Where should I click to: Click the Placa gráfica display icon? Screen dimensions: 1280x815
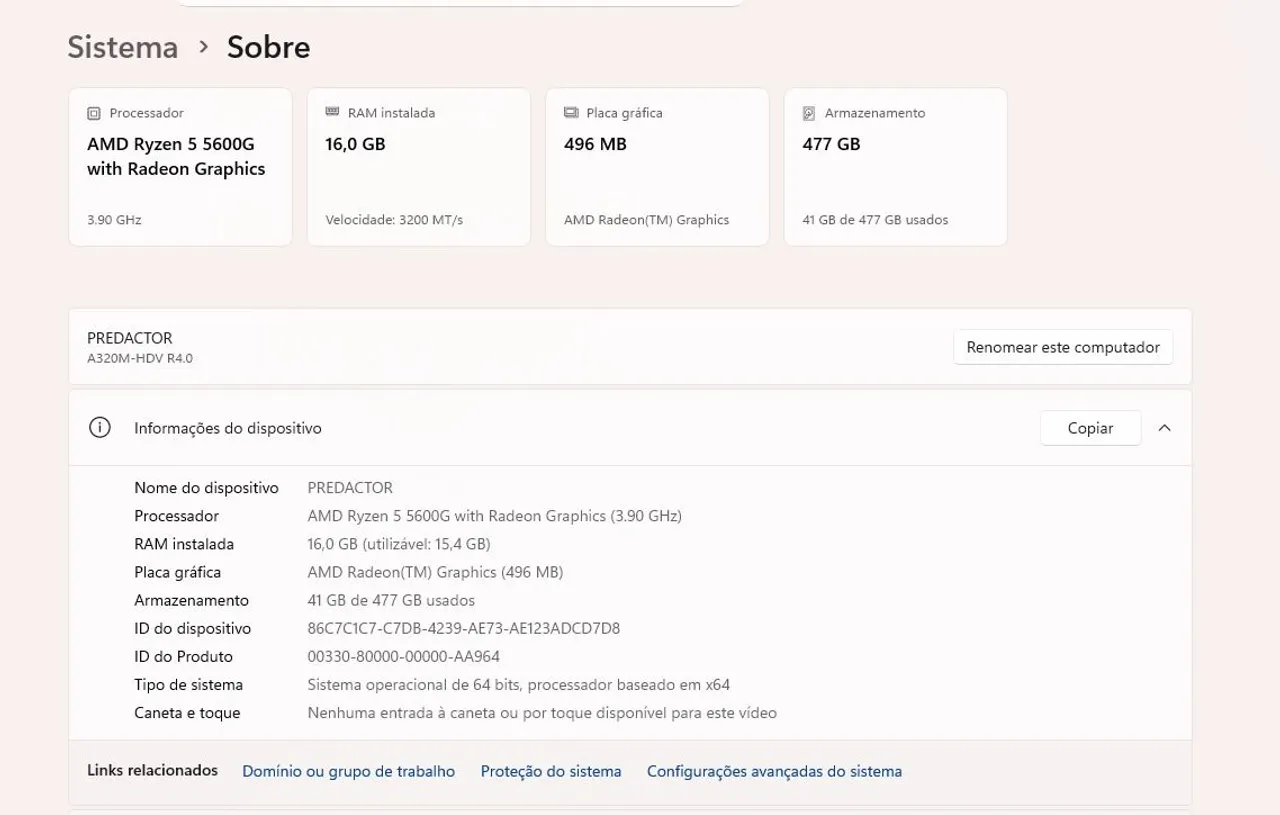(571, 113)
